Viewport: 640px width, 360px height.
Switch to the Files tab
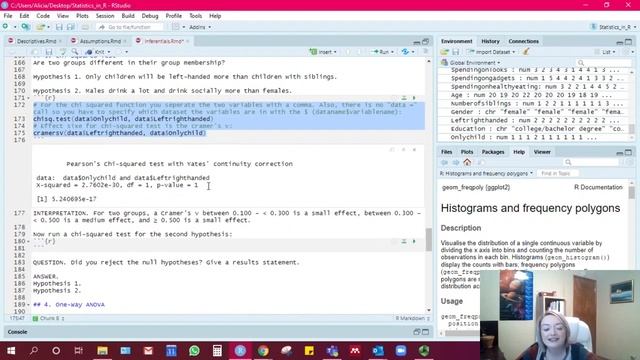[x=447, y=152]
